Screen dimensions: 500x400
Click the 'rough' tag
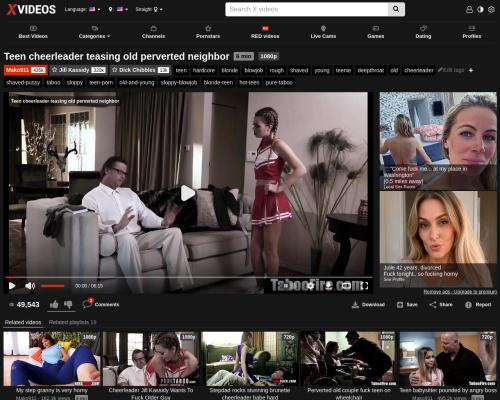(x=276, y=70)
